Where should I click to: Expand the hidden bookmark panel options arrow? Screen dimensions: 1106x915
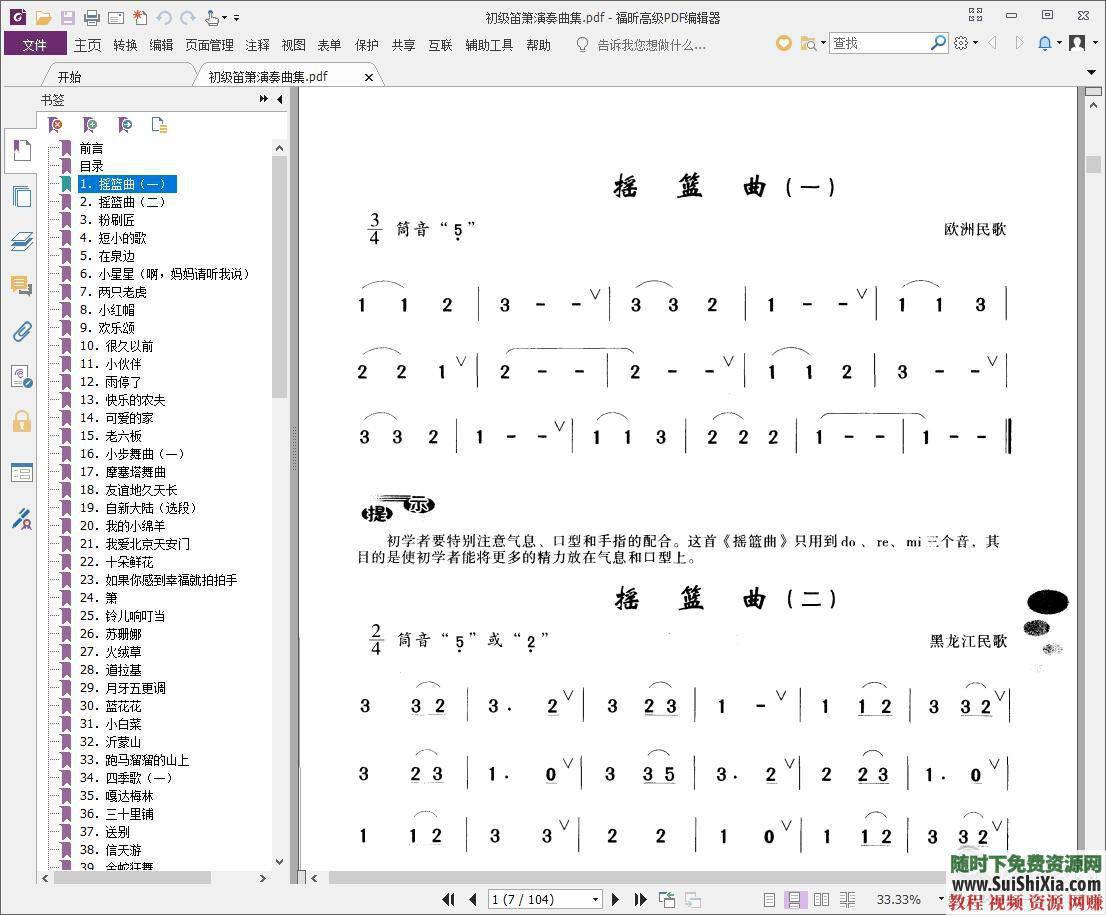262,99
